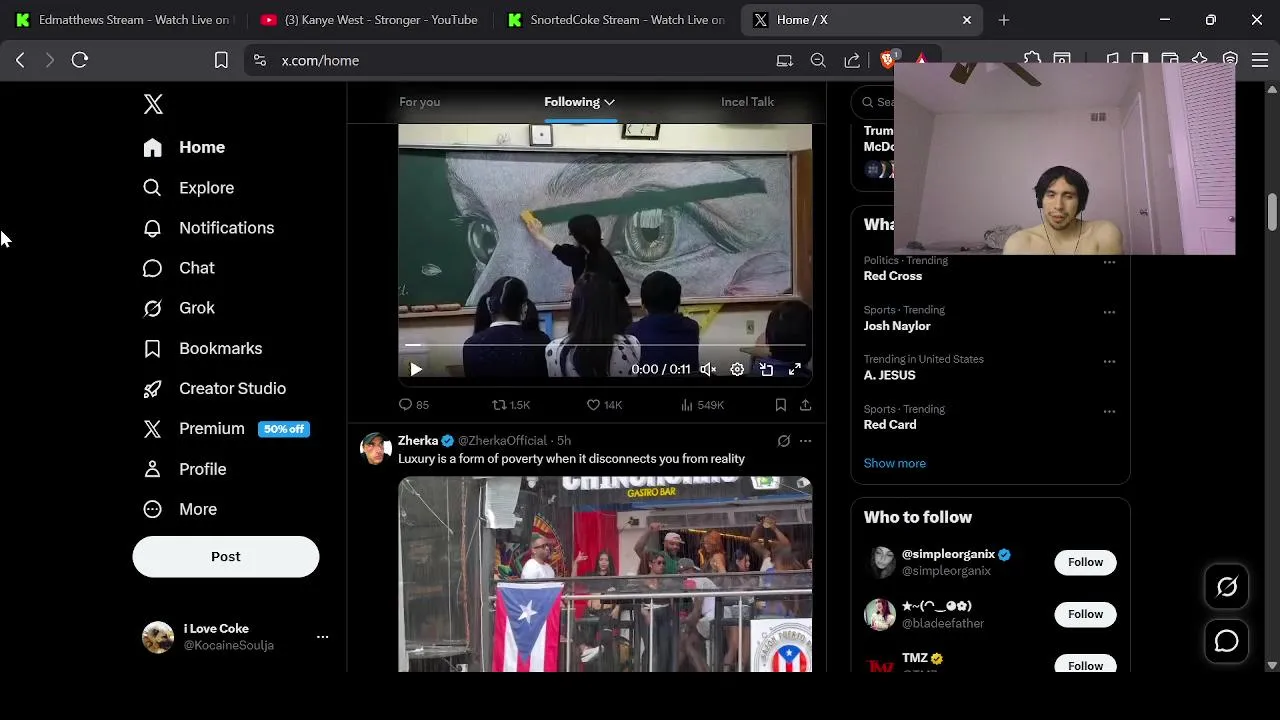Open the site settings icon in address bar

[260, 60]
